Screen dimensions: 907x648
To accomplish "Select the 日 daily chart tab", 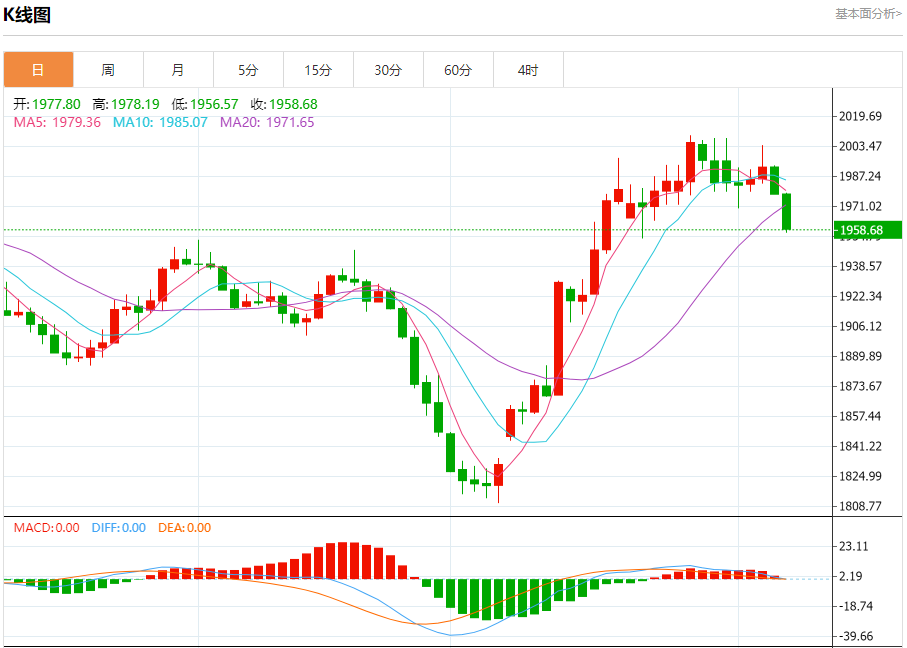I will click(x=38, y=70).
